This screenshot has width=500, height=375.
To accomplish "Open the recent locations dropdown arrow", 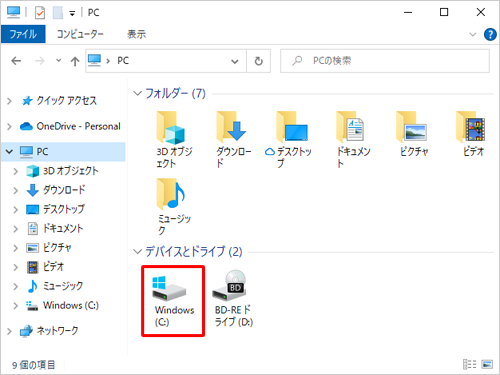I will click(x=59, y=60).
